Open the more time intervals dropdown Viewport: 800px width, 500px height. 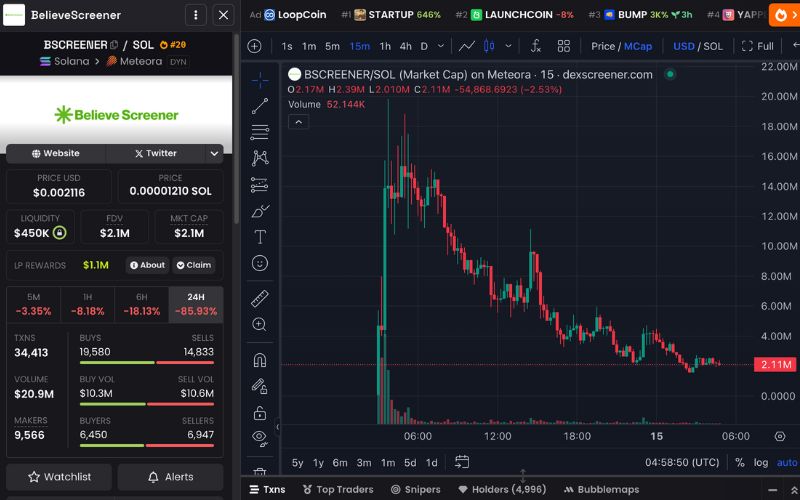[x=441, y=46]
